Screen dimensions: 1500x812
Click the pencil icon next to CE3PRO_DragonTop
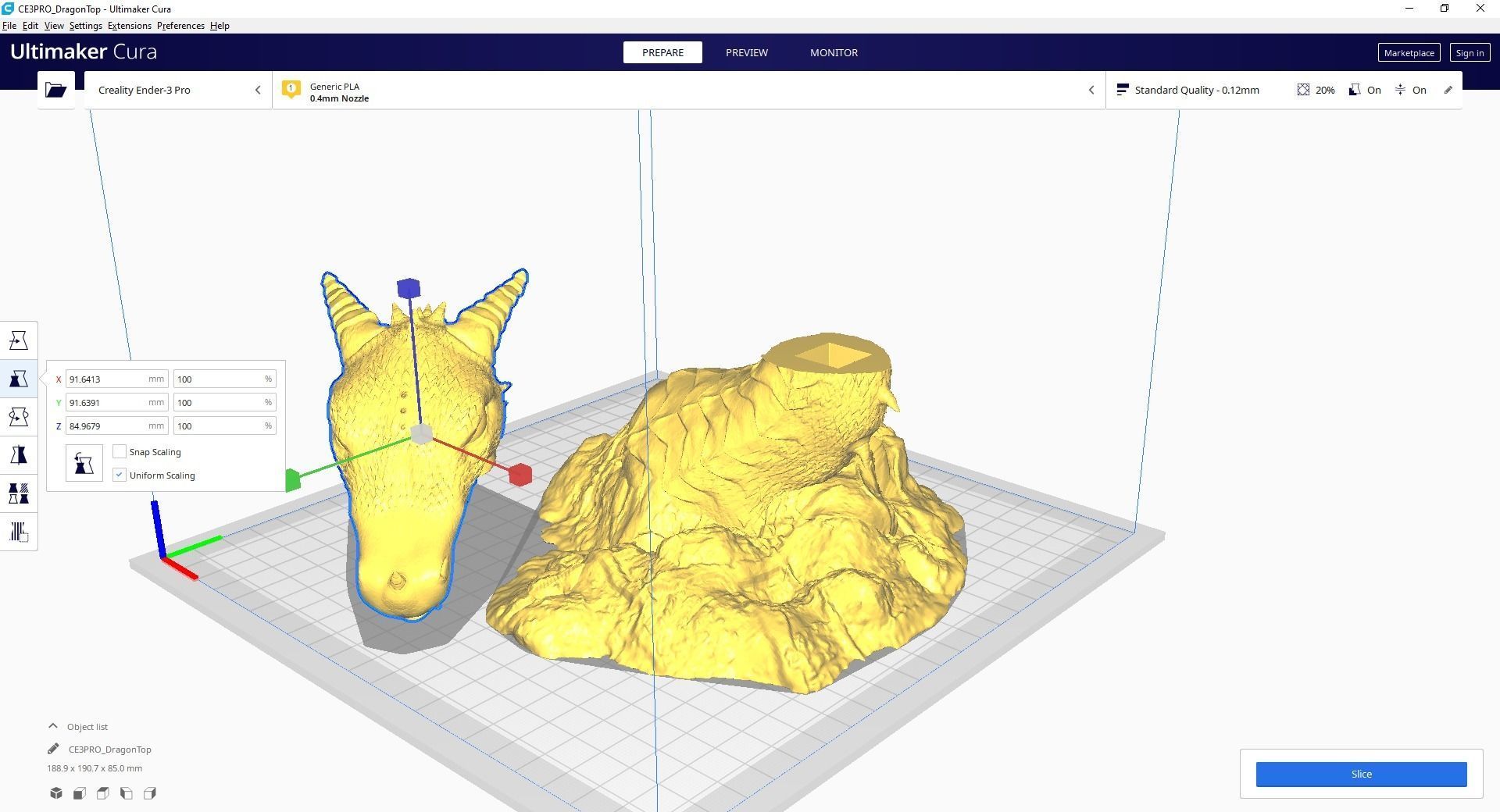pos(53,749)
